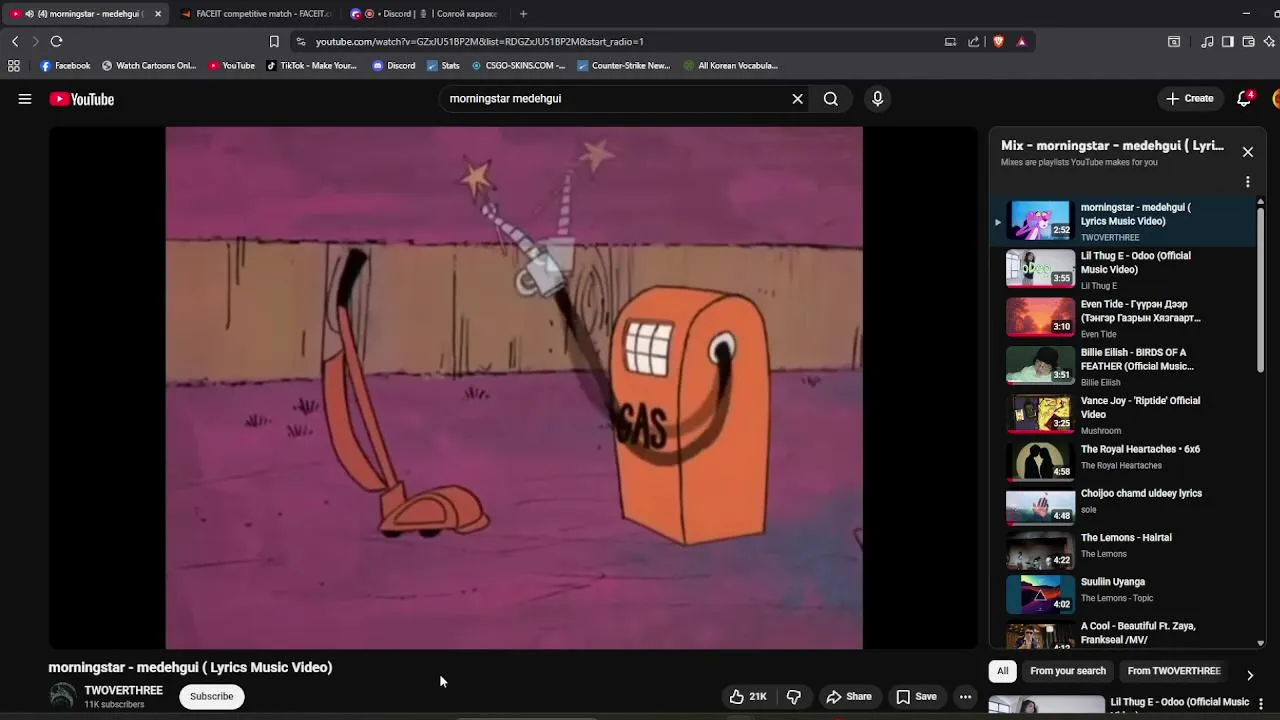1280x720 pixels.
Task: Open YouTube bookmark in bookmarks bar
Action: pos(232,66)
